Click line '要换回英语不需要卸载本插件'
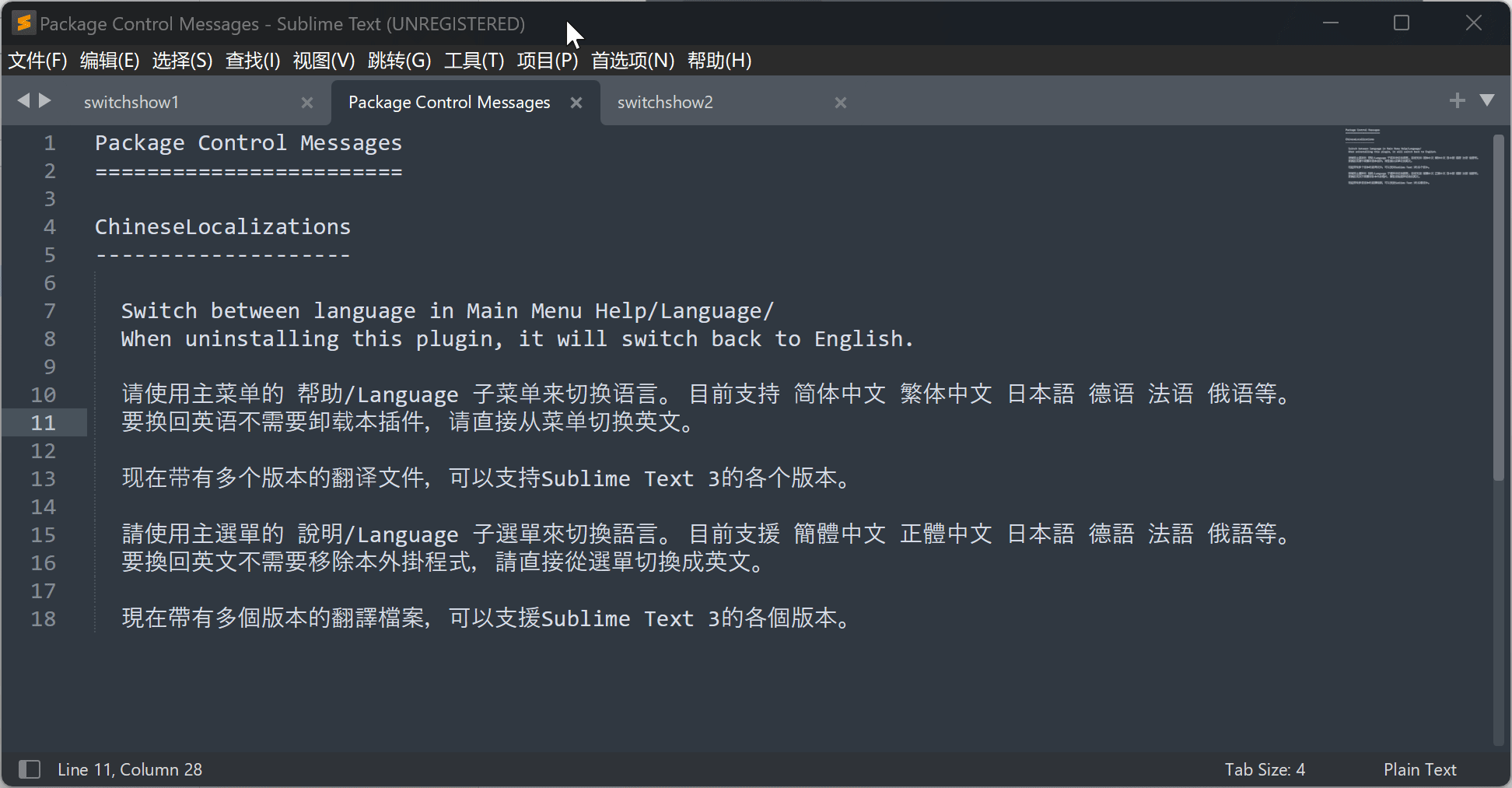 pos(407,422)
